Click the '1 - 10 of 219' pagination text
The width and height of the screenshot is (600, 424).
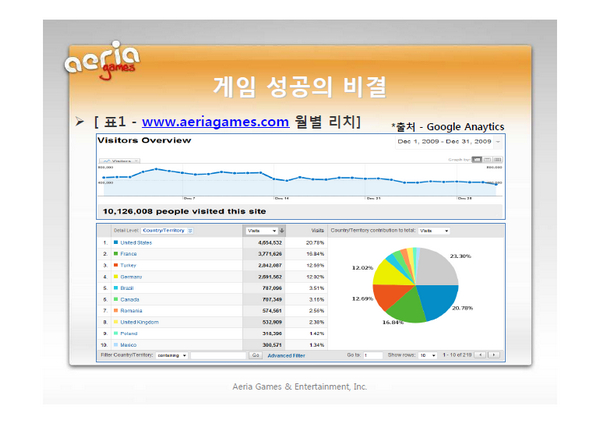(457, 355)
